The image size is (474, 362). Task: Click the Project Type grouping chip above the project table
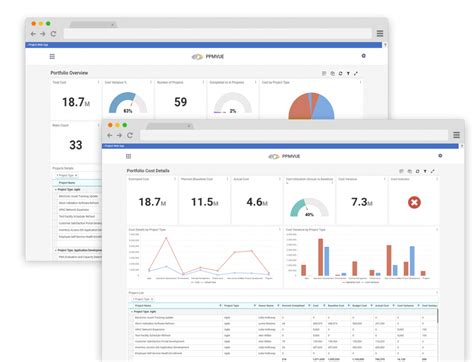(142, 299)
